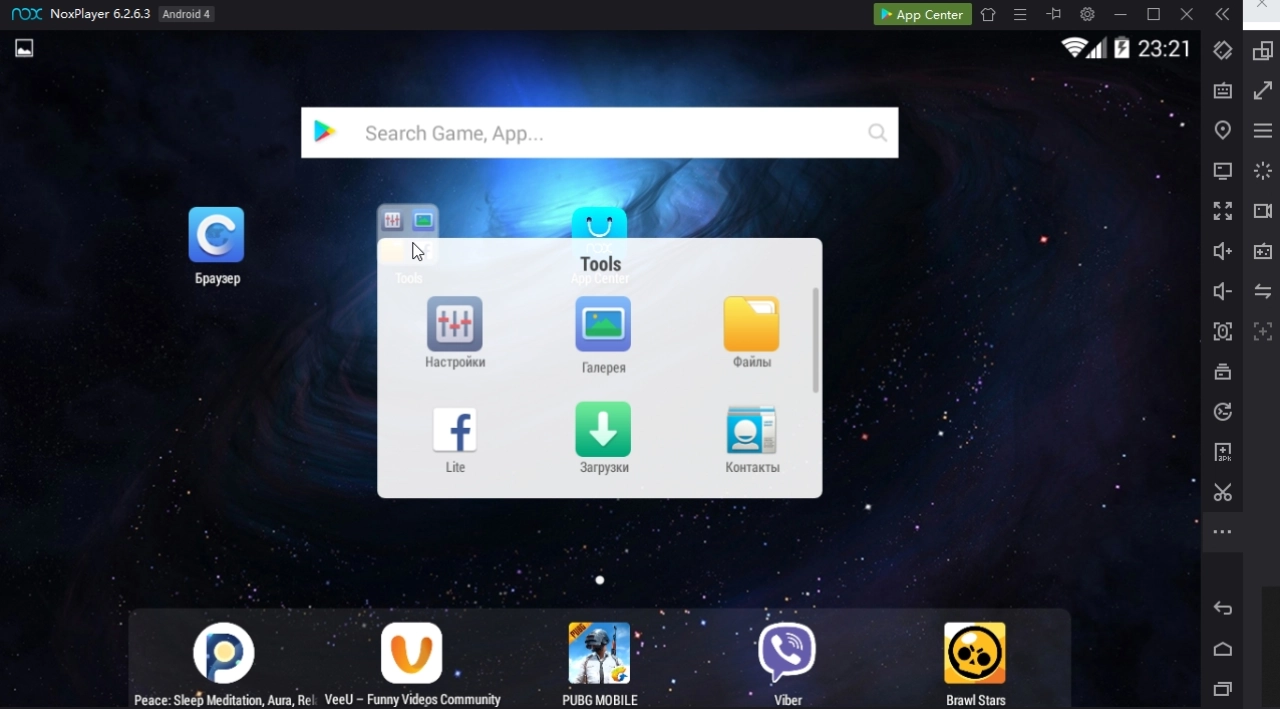
Task: Click the restart emulator circular arrow icon
Action: coord(1222,412)
